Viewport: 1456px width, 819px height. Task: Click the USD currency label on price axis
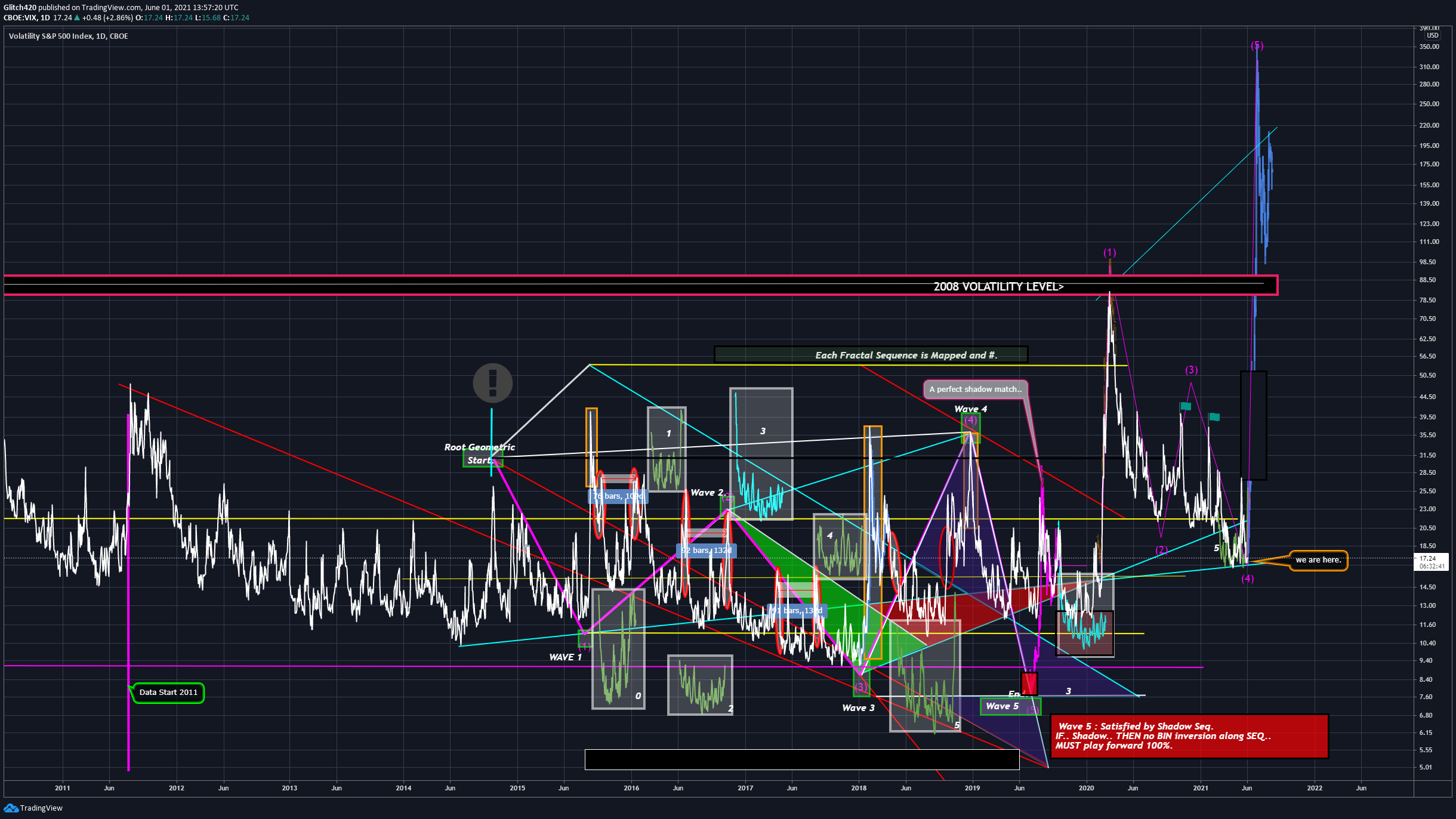[1433, 35]
